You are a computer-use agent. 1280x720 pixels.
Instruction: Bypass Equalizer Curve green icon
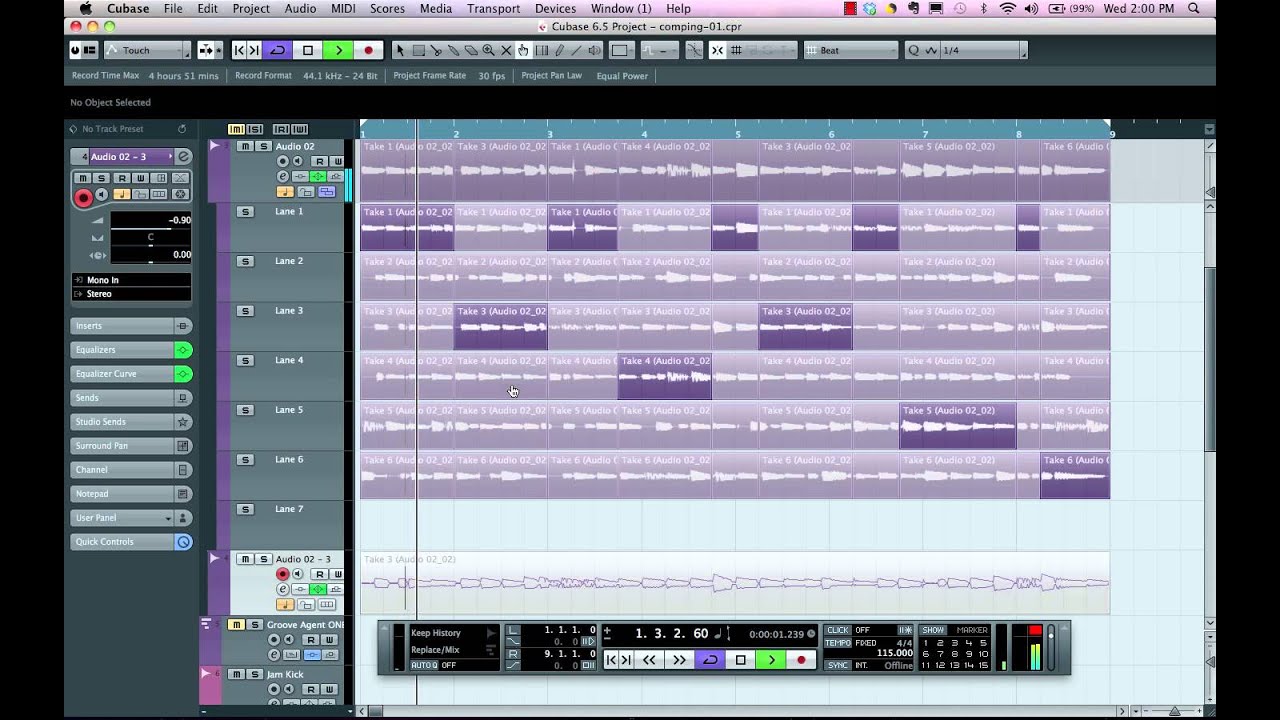click(x=183, y=374)
